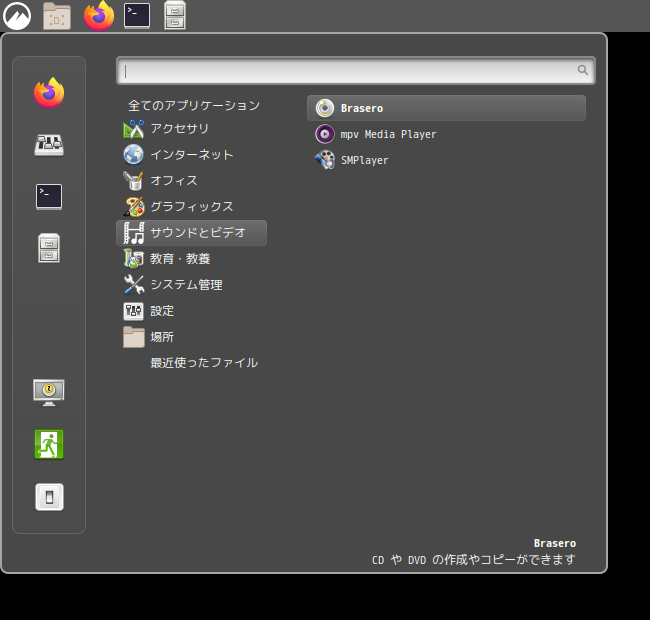Viewport: 650px width, 620px height.
Task: Click the mountain logo menu button on panel
Action: (17, 16)
